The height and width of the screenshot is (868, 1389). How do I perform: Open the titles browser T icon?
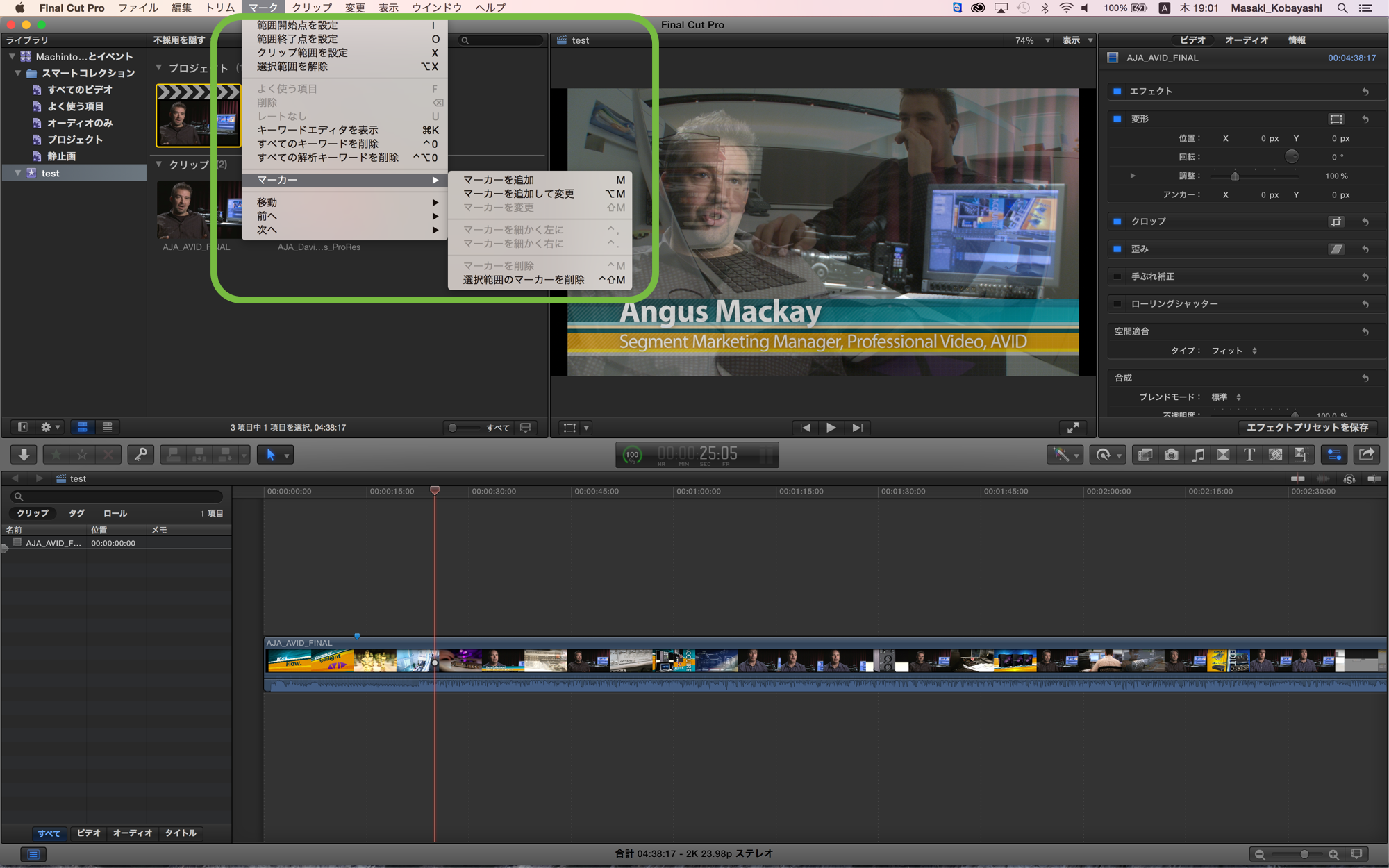pyautogui.click(x=1249, y=455)
